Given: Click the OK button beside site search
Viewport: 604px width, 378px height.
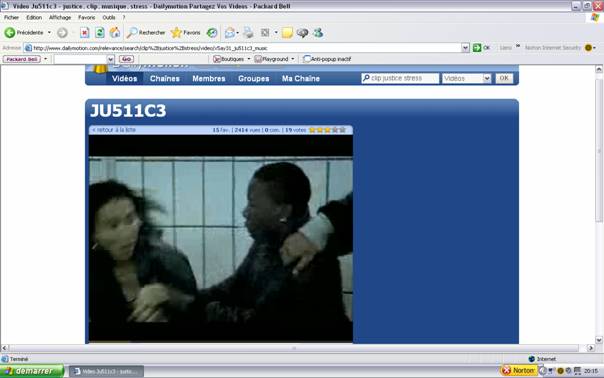Looking at the screenshot, I should [x=504, y=78].
